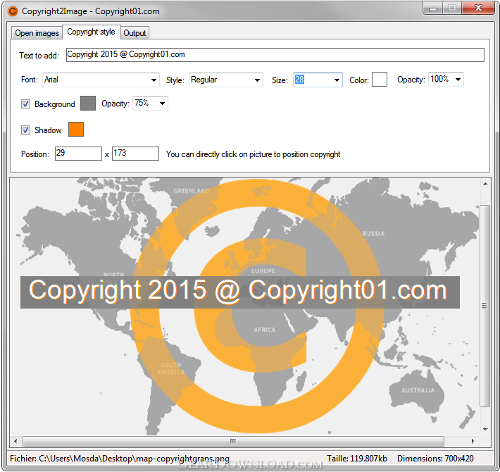The width and height of the screenshot is (500, 472).
Task: Click the Position X field showing 29
Action: [x=78, y=153]
